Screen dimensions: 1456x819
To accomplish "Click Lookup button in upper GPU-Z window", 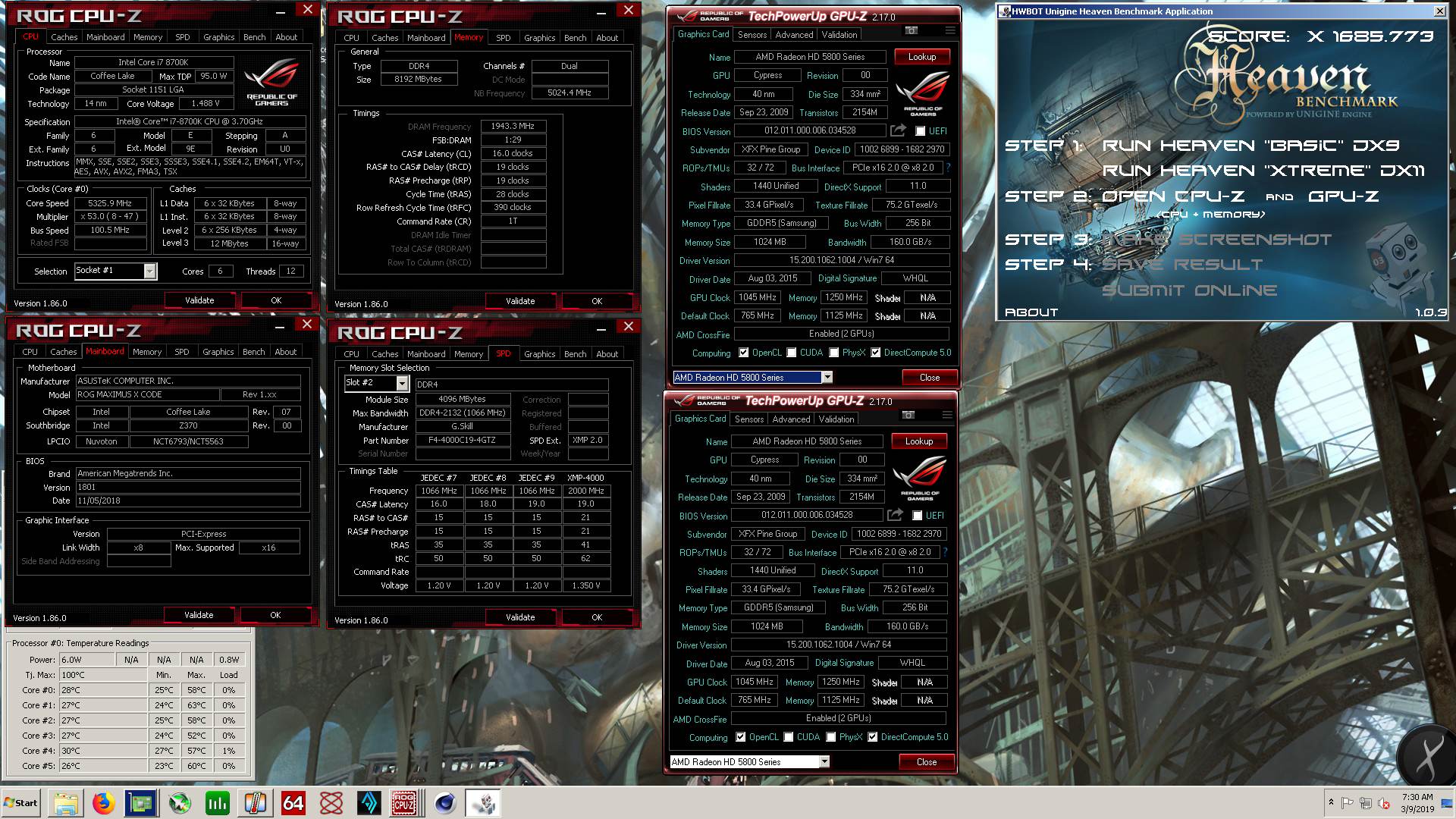I will click(x=921, y=57).
